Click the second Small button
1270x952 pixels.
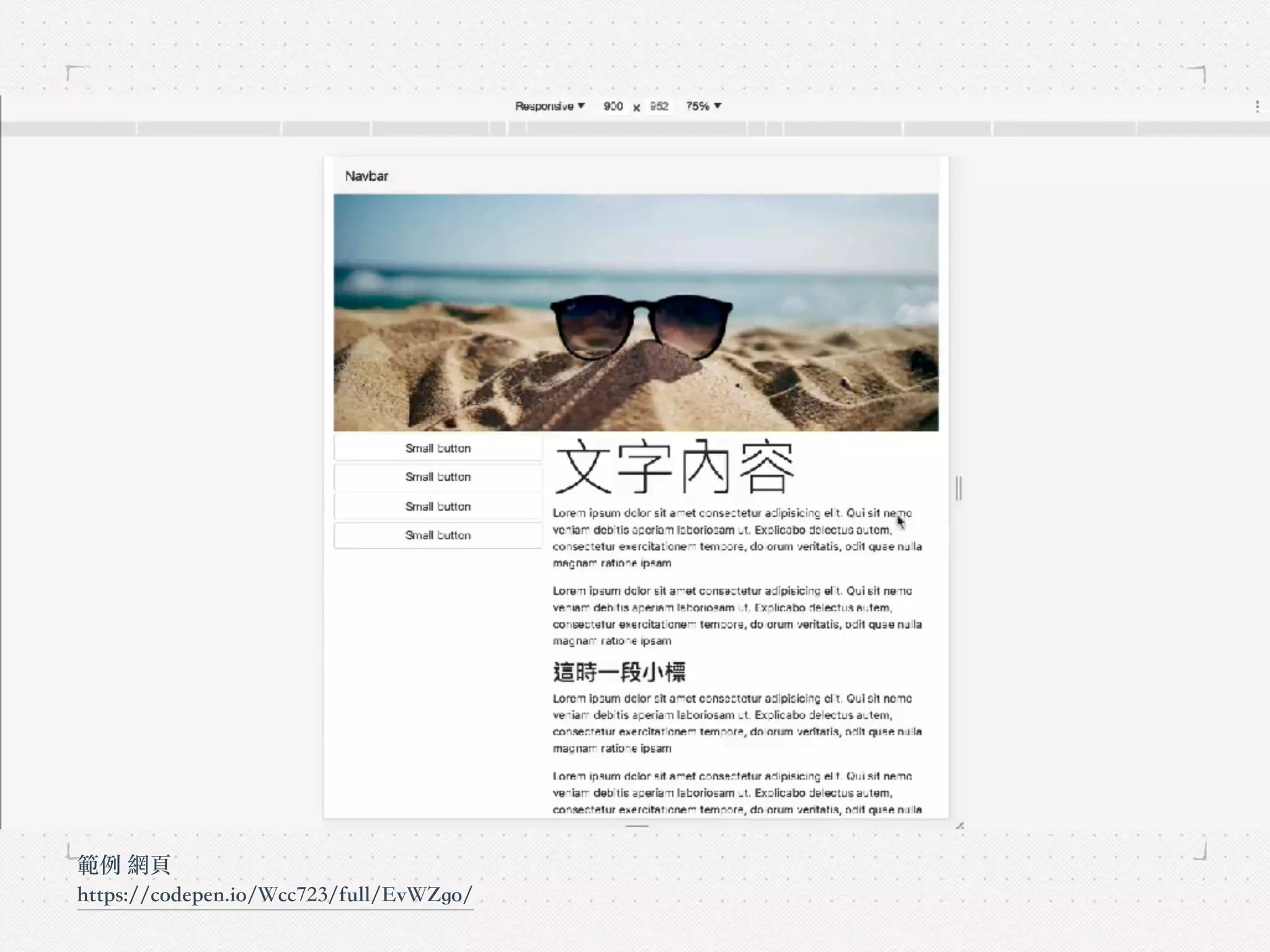[x=438, y=477]
